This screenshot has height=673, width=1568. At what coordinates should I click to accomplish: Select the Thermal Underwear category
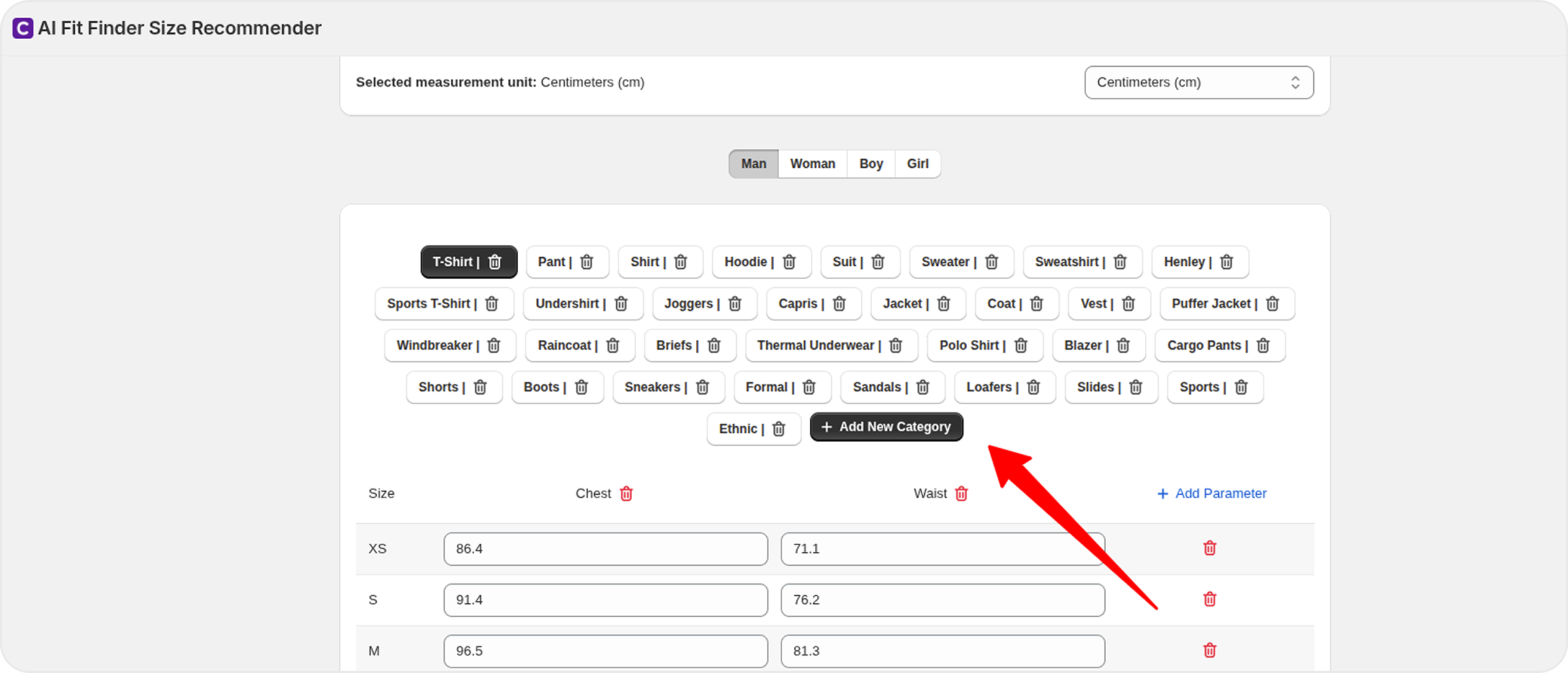(815, 345)
